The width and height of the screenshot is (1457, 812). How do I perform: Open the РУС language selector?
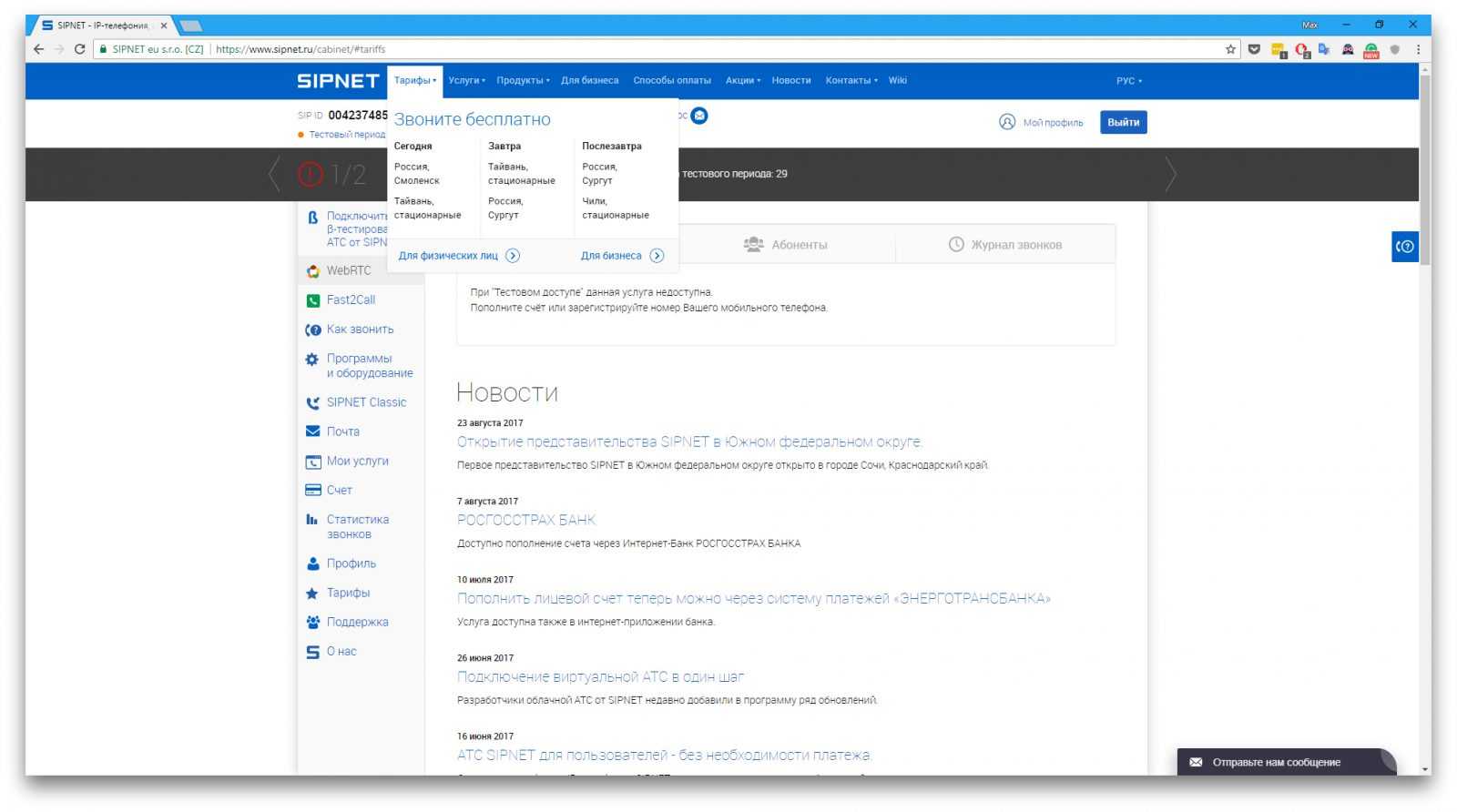click(x=1128, y=81)
